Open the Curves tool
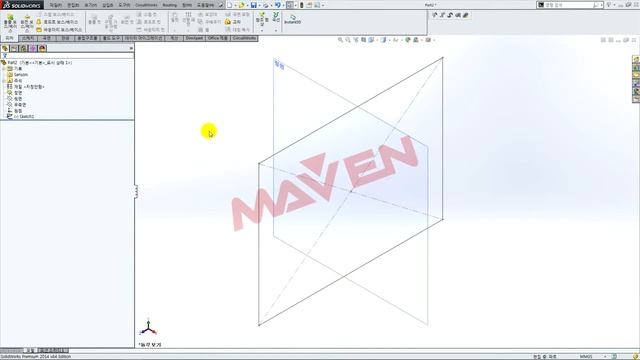The height and width of the screenshot is (360, 640). [276, 17]
